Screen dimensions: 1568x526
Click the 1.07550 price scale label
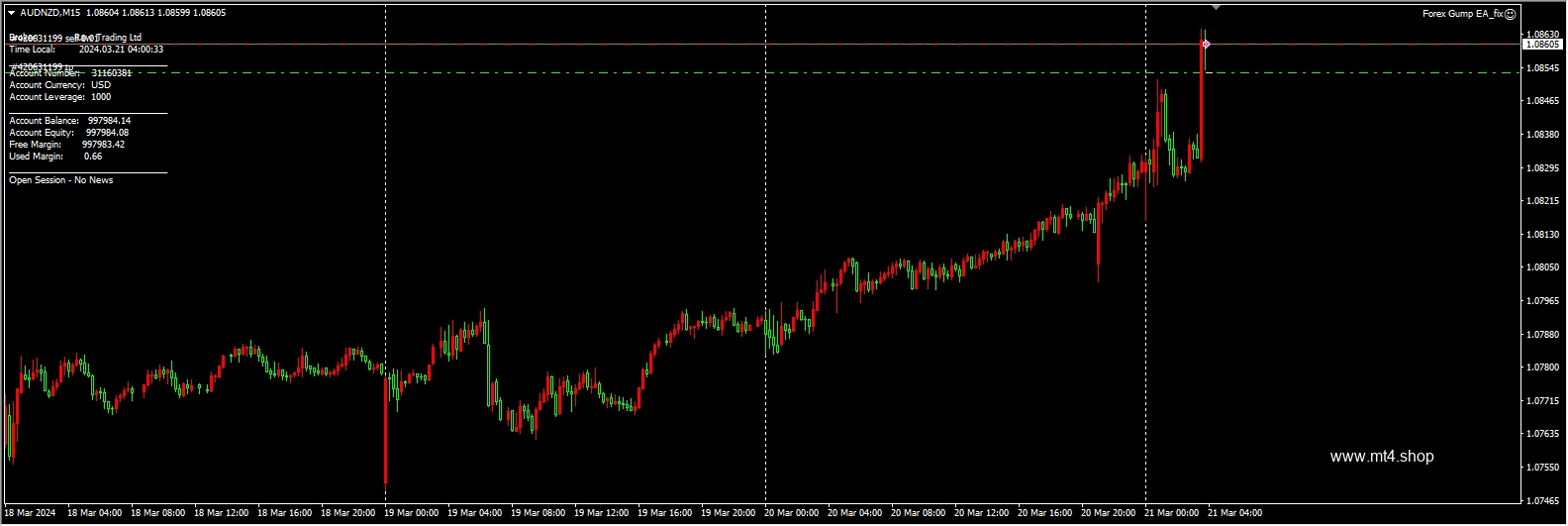tap(1542, 468)
